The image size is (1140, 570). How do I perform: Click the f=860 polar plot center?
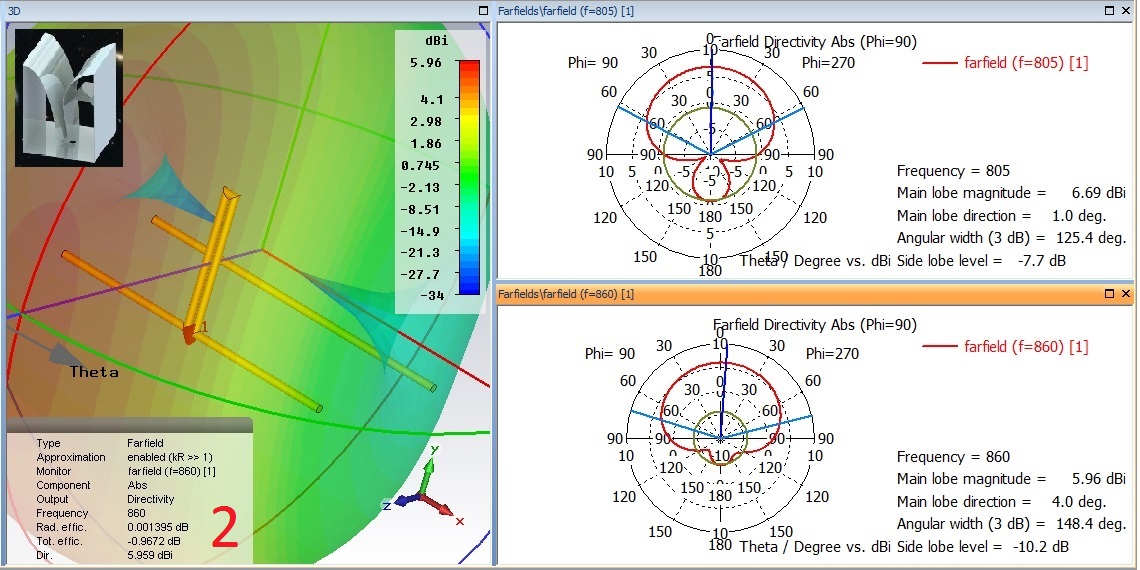coord(720,438)
